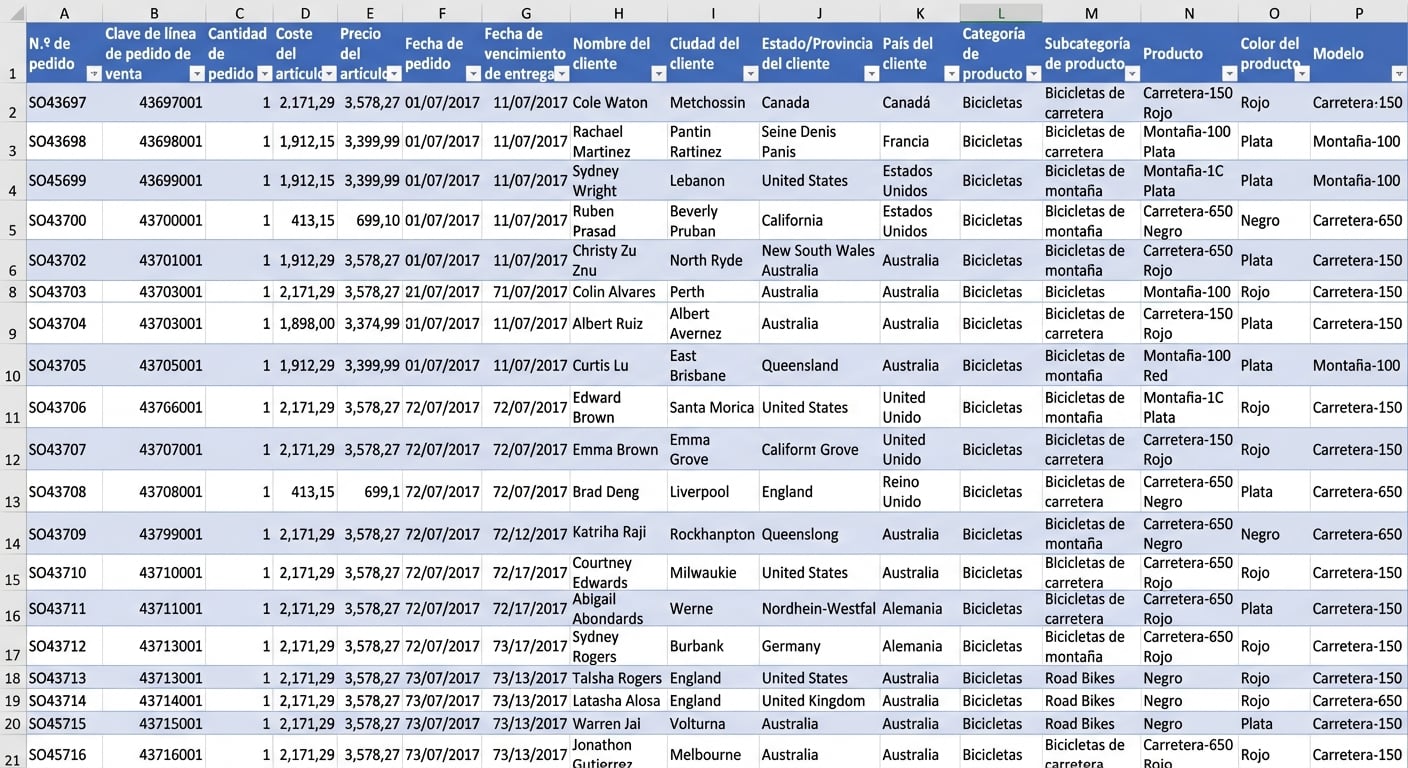Select the city cell Volturna

click(x=713, y=723)
